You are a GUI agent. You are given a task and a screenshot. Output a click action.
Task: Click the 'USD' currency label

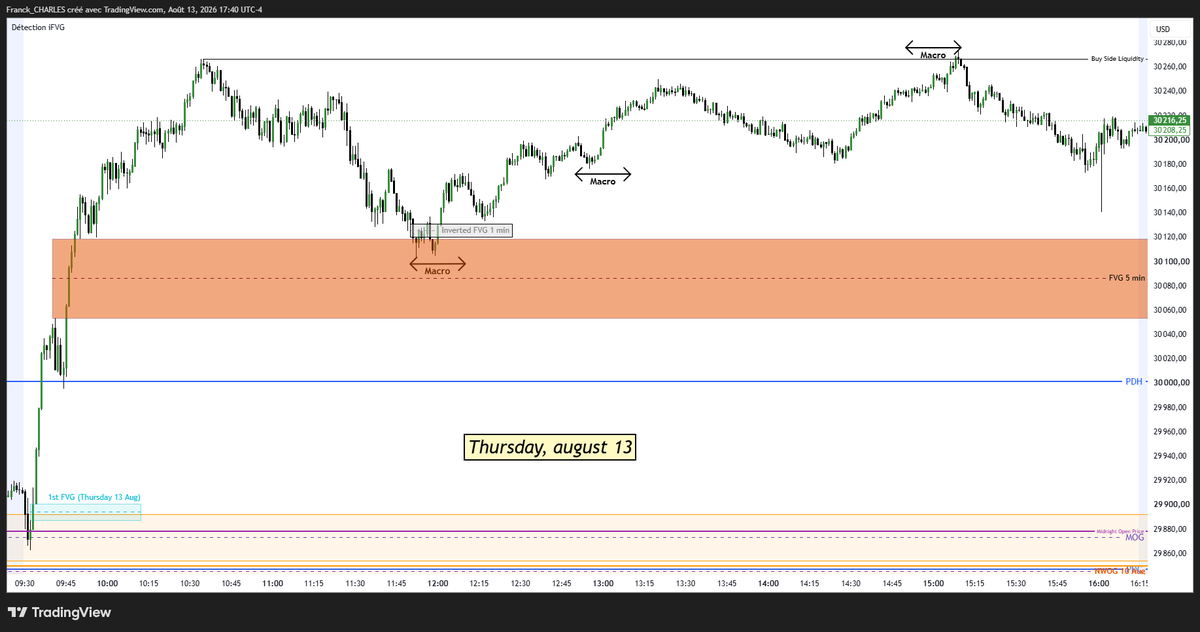pyautogui.click(x=1162, y=29)
